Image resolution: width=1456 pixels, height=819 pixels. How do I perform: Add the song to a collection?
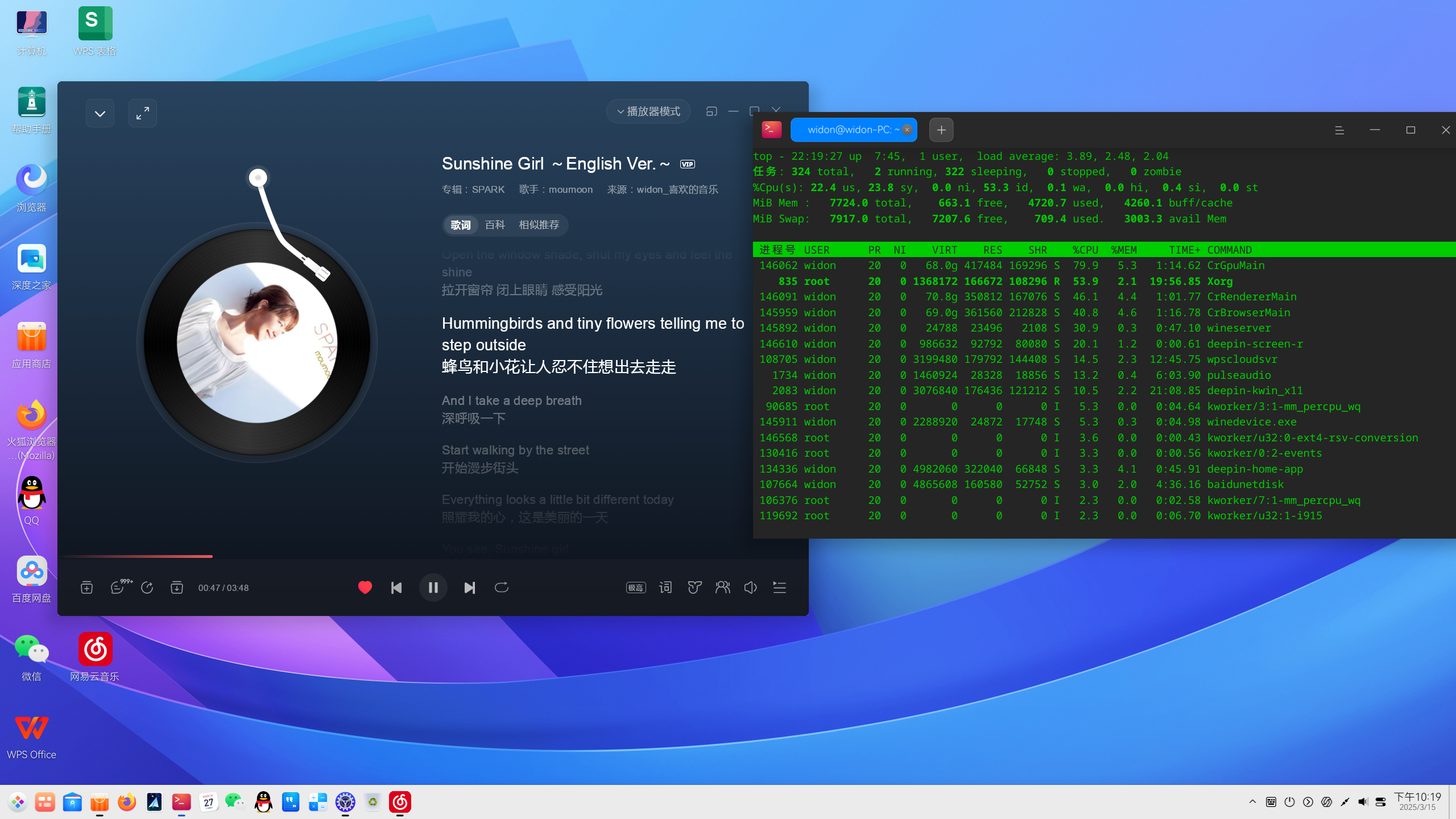[87, 588]
